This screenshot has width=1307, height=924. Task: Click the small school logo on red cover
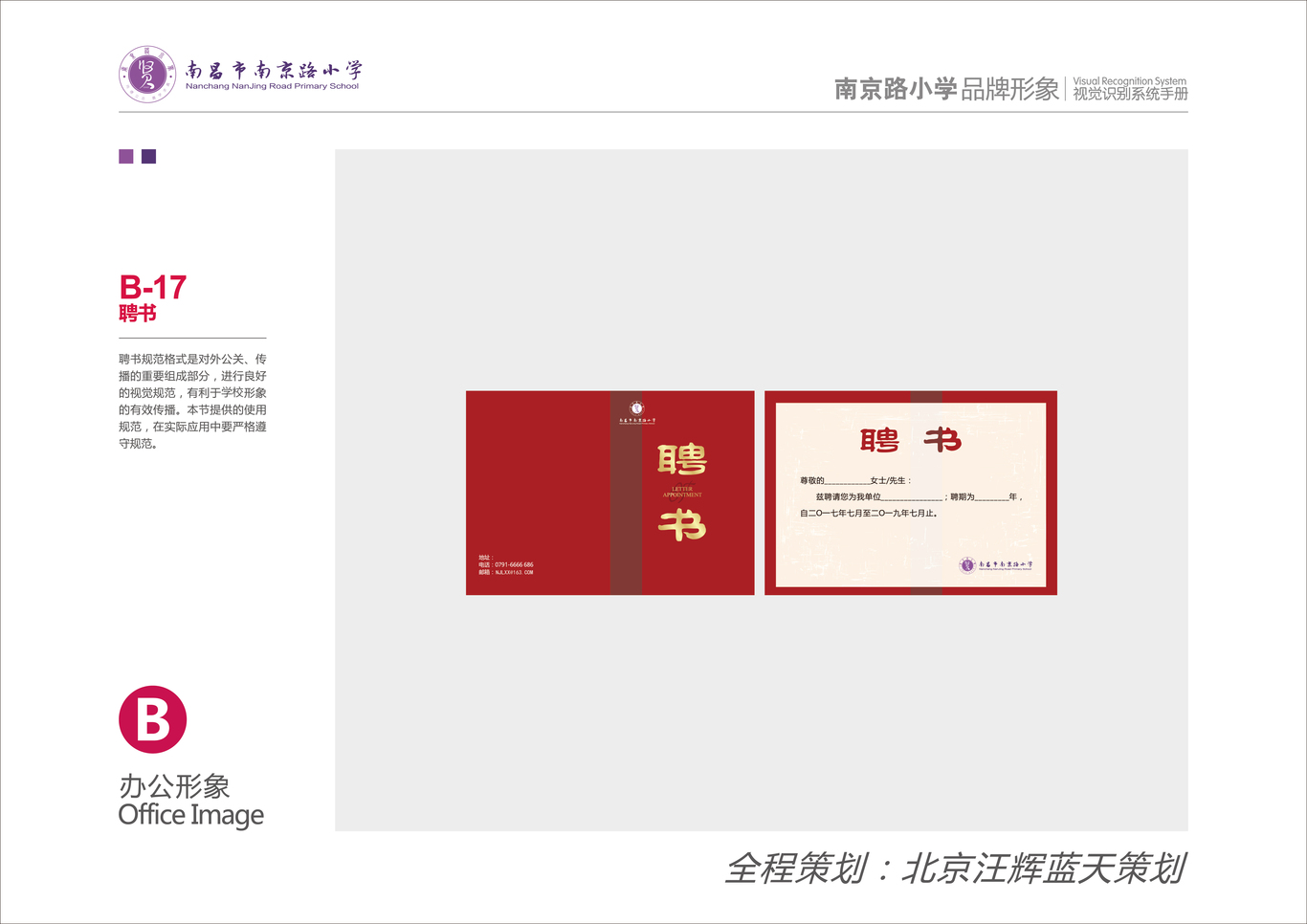point(636,413)
